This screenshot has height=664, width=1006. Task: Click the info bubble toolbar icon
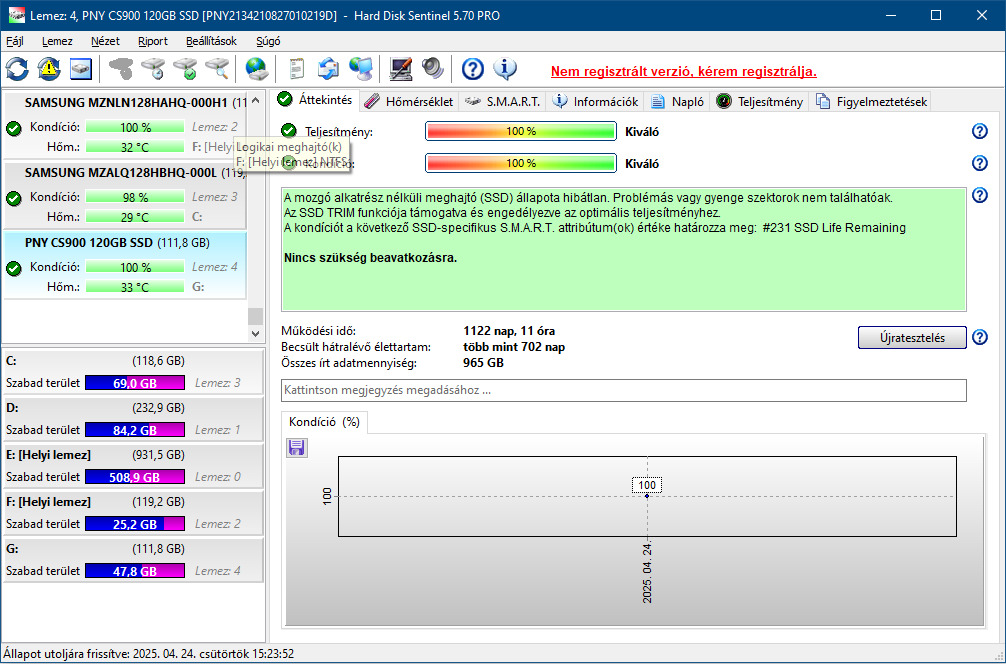click(505, 69)
